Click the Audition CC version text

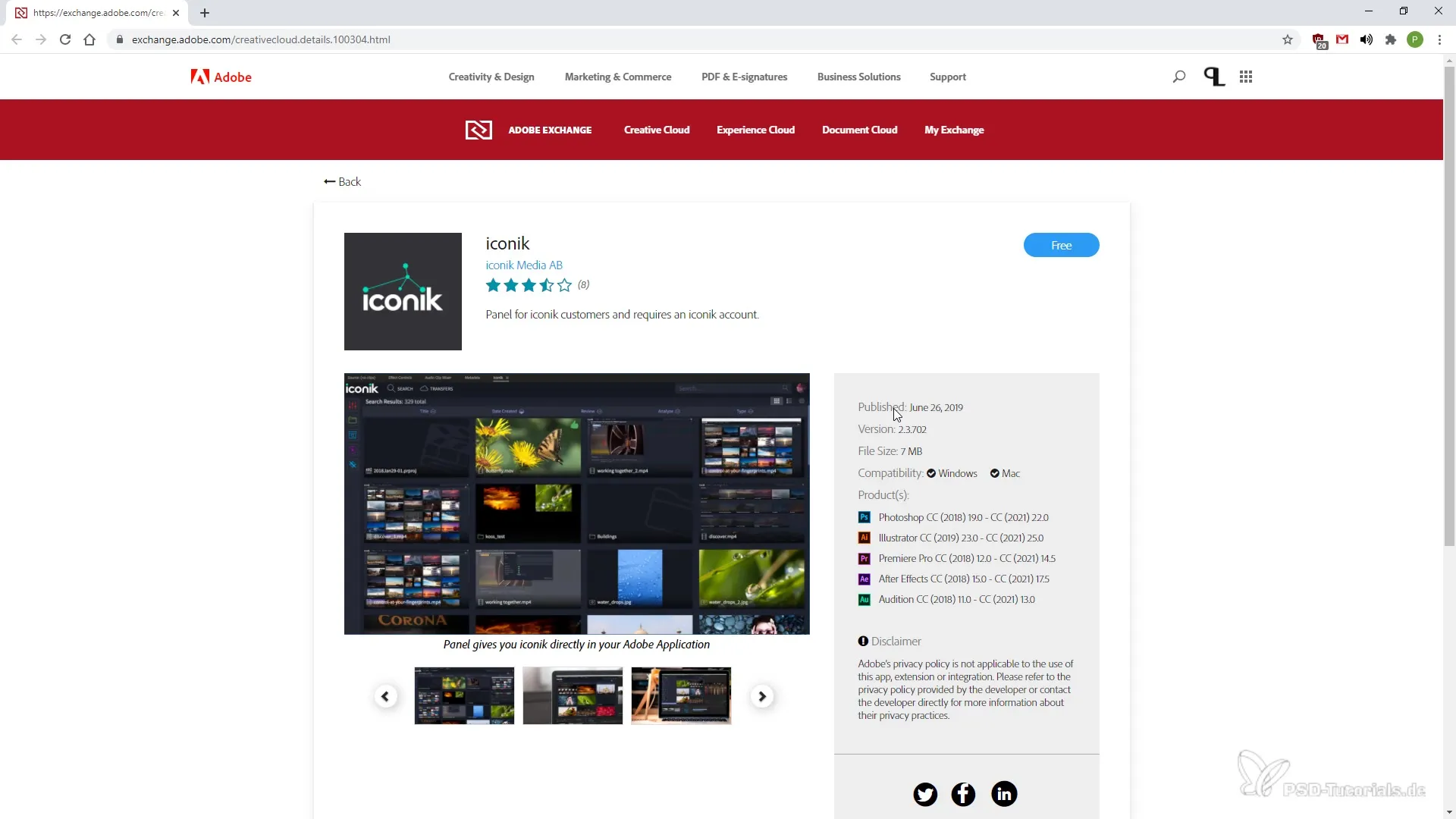(956, 599)
